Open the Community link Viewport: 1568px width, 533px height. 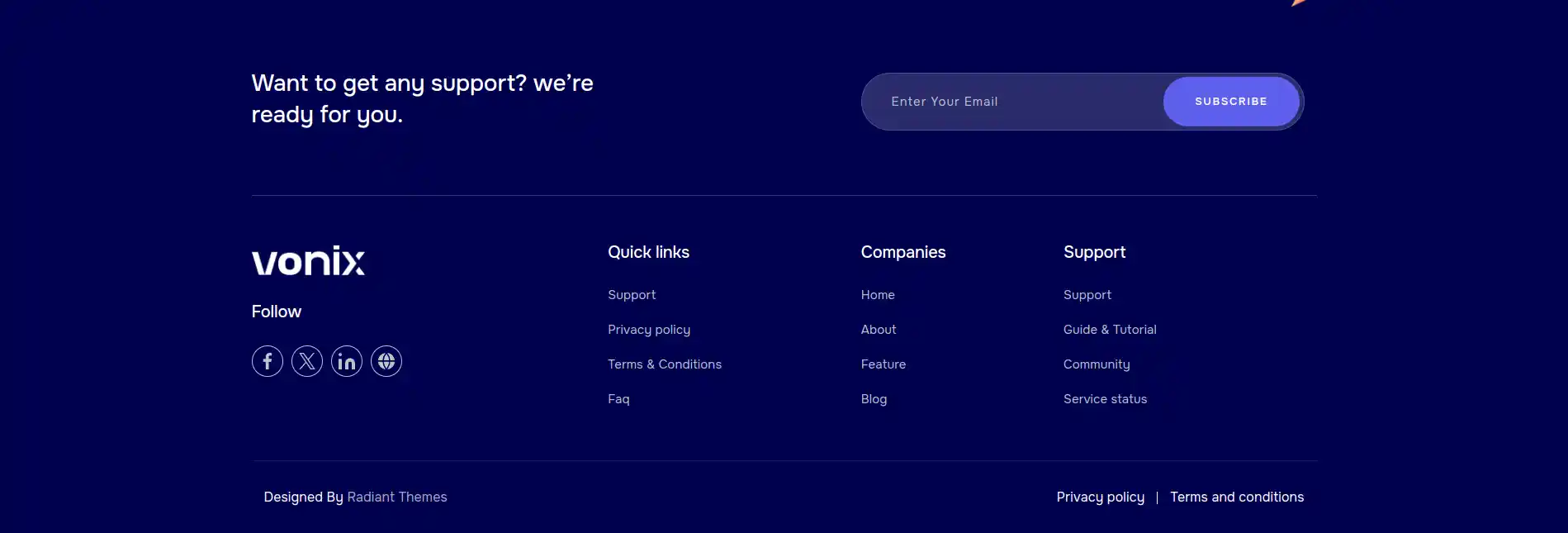click(x=1097, y=364)
